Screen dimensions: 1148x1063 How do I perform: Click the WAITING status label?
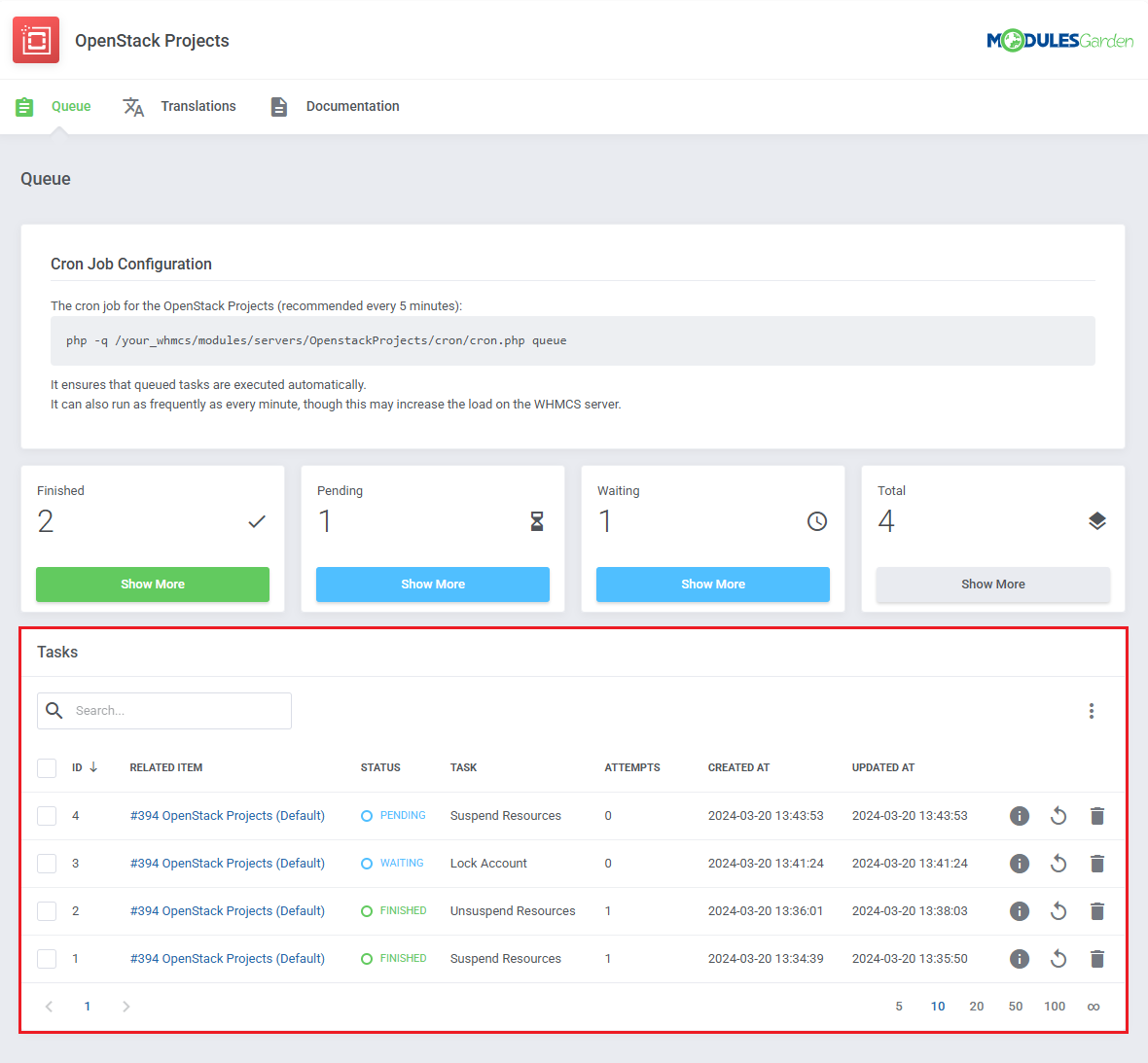point(402,863)
